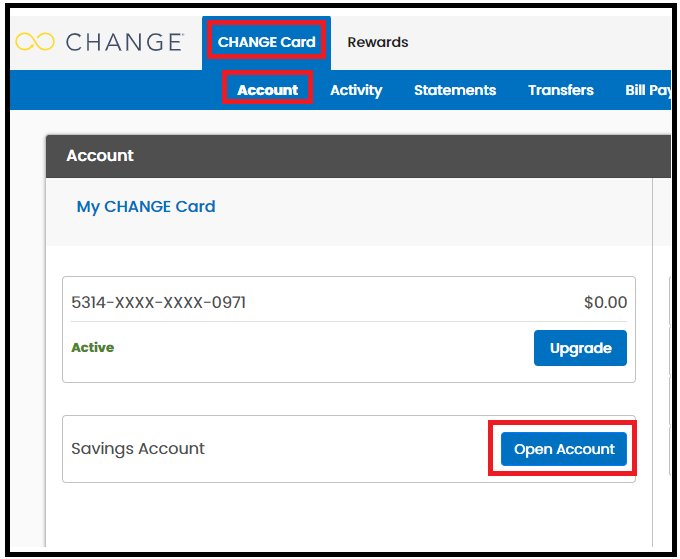Viewport: 680px width, 559px height.
Task: Open the Statements section
Action: [455, 90]
